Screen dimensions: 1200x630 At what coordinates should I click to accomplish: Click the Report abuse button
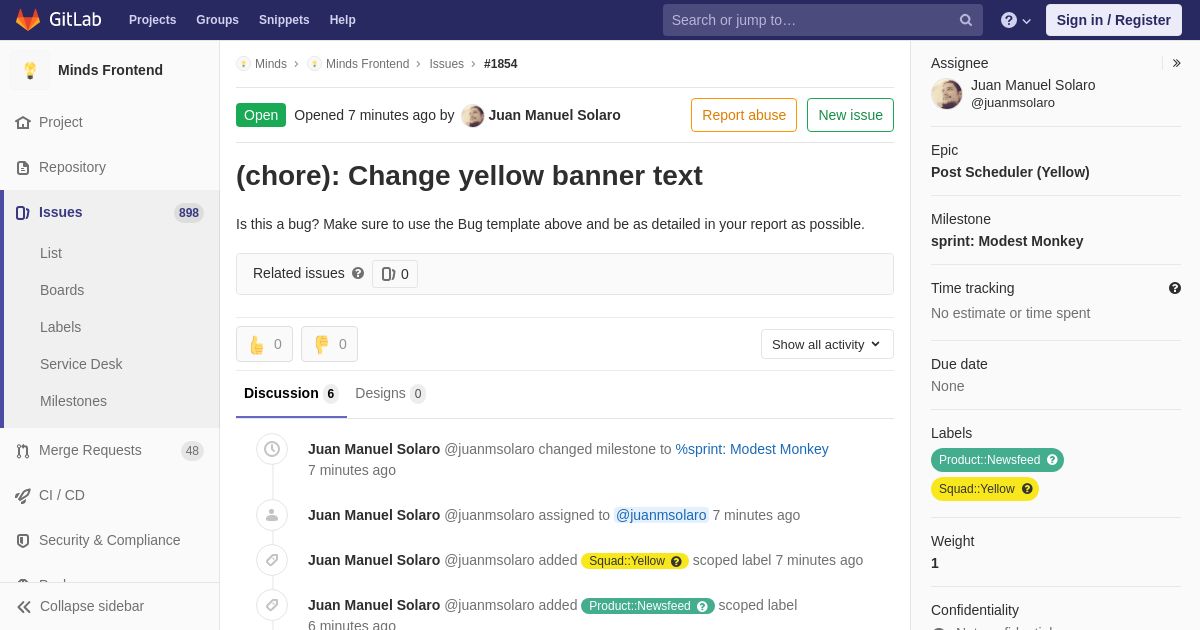pos(744,115)
